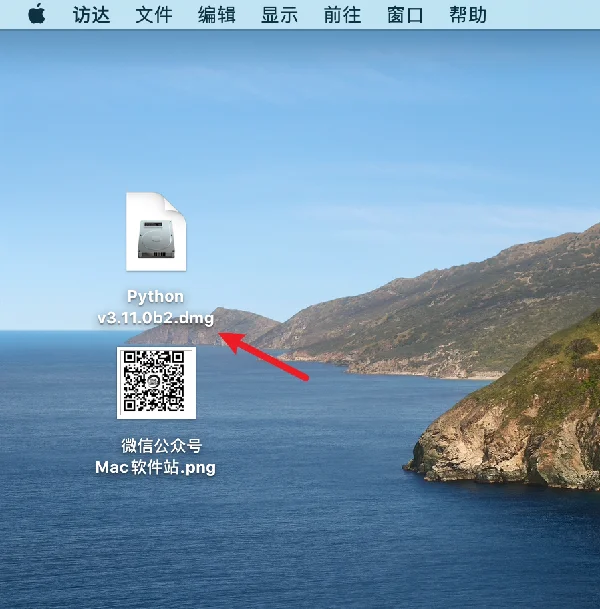Click the 微信公众号 Mac软件站.png file name
Viewport: 600px width, 609px height.
click(x=155, y=456)
